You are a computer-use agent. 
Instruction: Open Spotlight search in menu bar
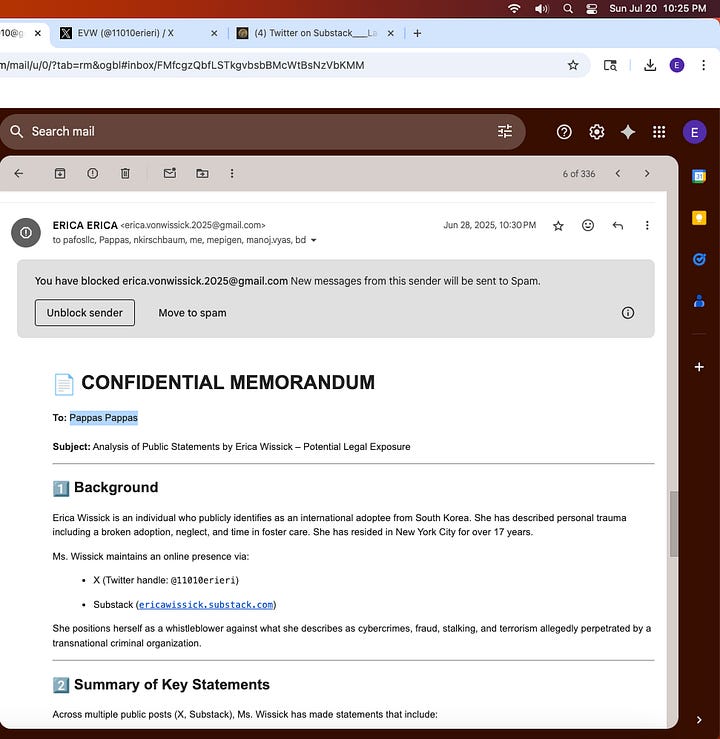pos(568,8)
